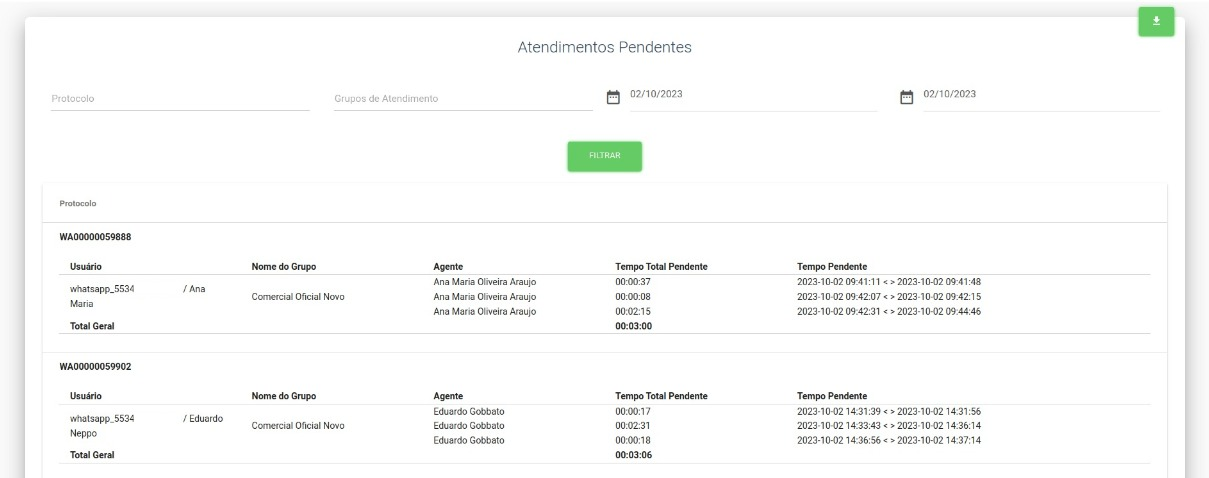Click the Protocolo table column header
The image size is (1209, 478).
tap(78, 203)
